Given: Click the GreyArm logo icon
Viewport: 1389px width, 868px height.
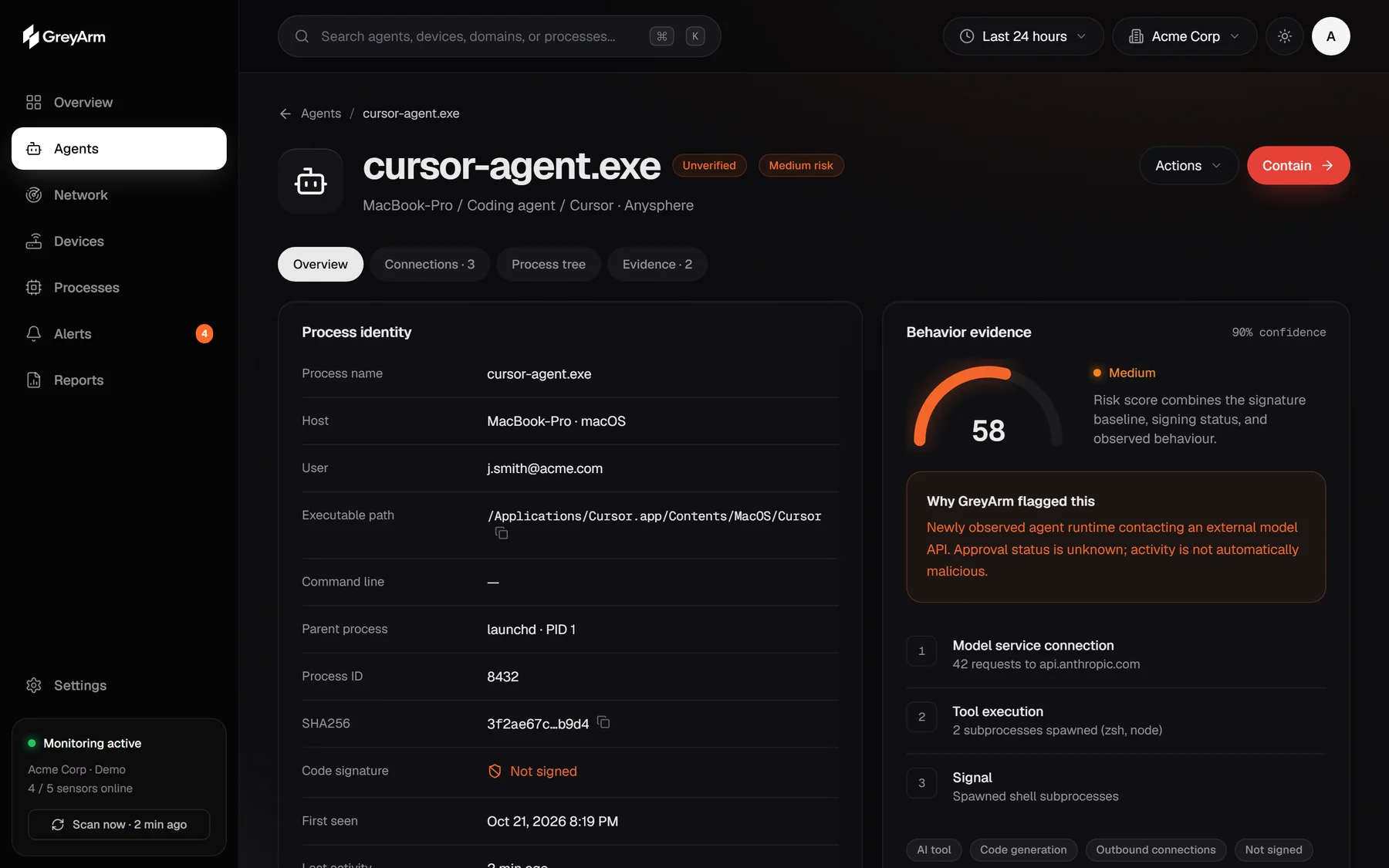Looking at the screenshot, I should [x=31, y=36].
